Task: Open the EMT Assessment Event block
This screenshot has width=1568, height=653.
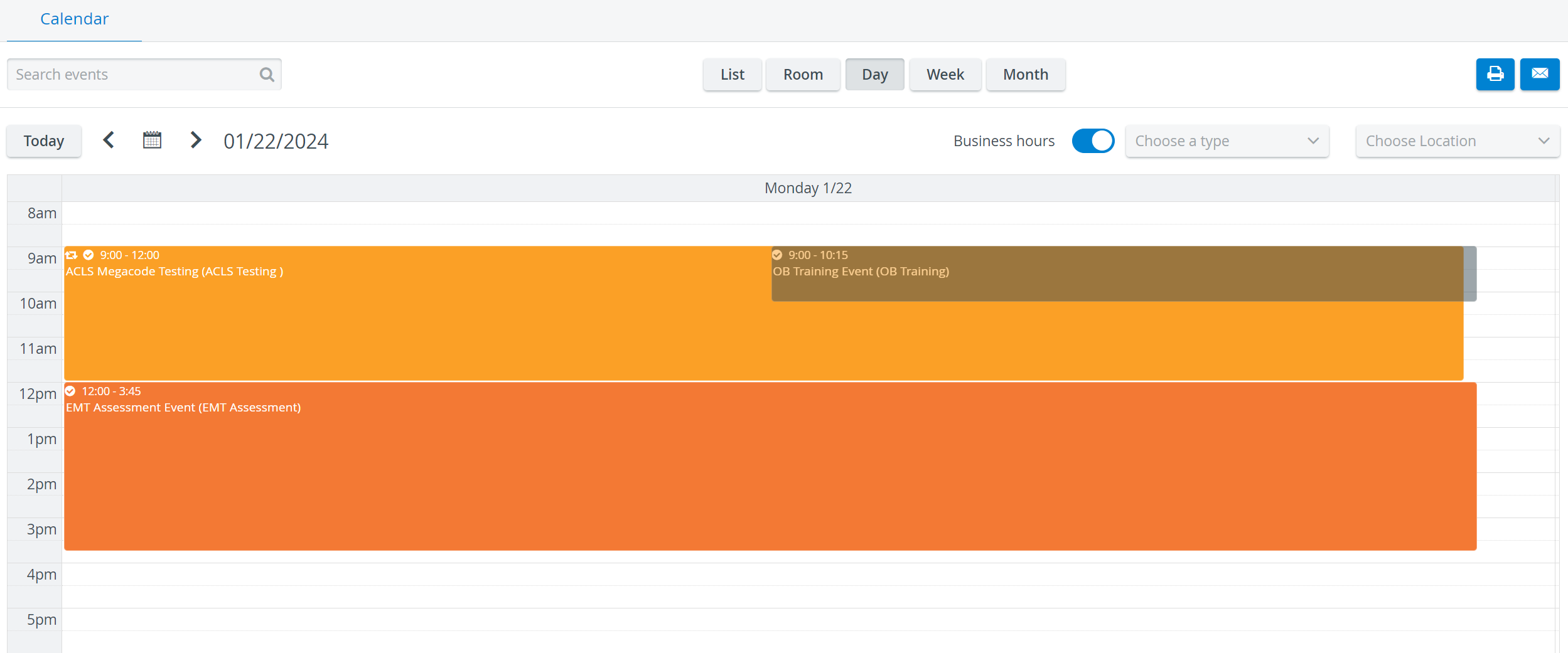Action: coord(770,466)
